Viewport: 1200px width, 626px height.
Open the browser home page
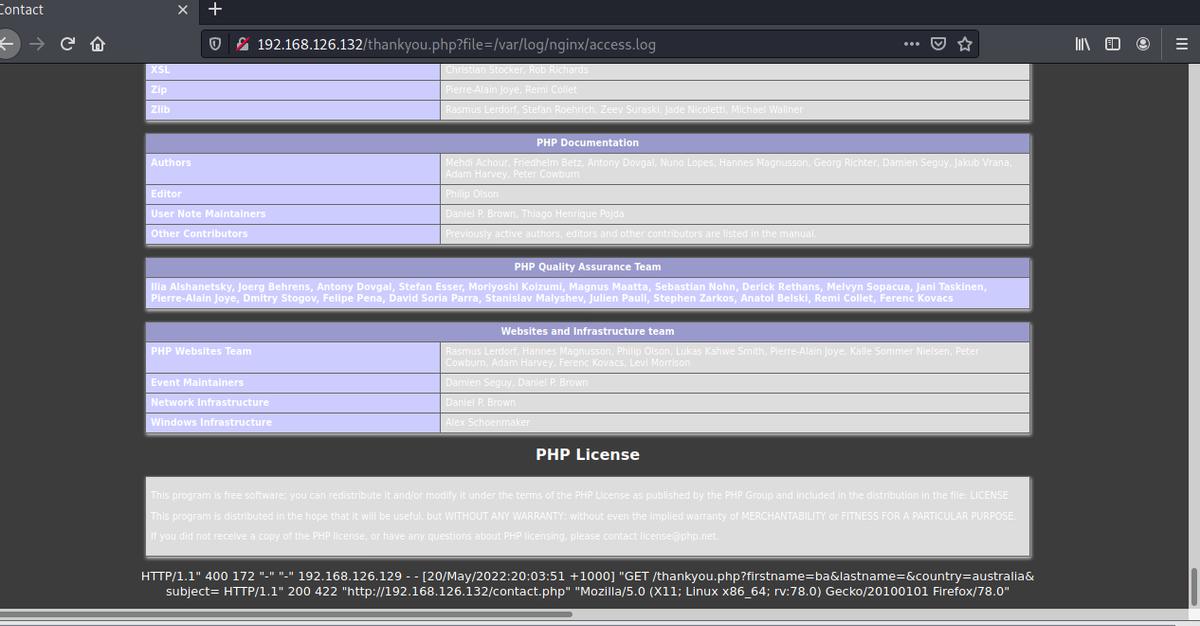(x=98, y=44)
